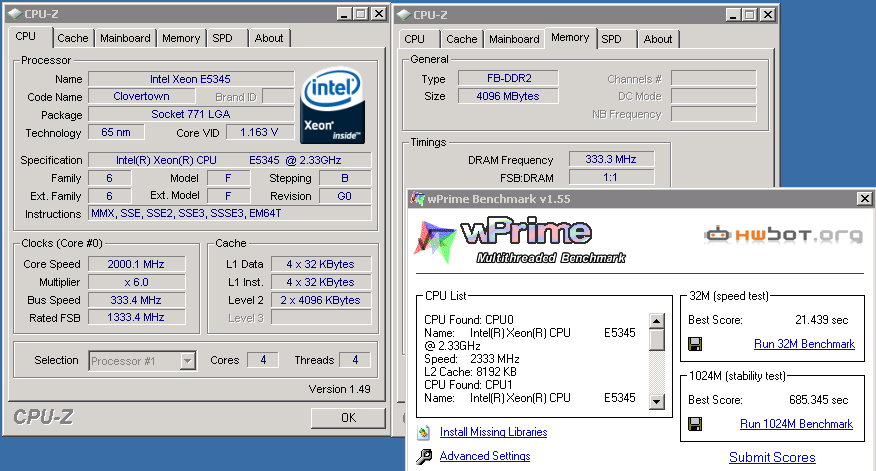This screenshot has height=471, width=876.
Task: Click 1024M Best Score 685.345 sec
Action: point(818,400)
